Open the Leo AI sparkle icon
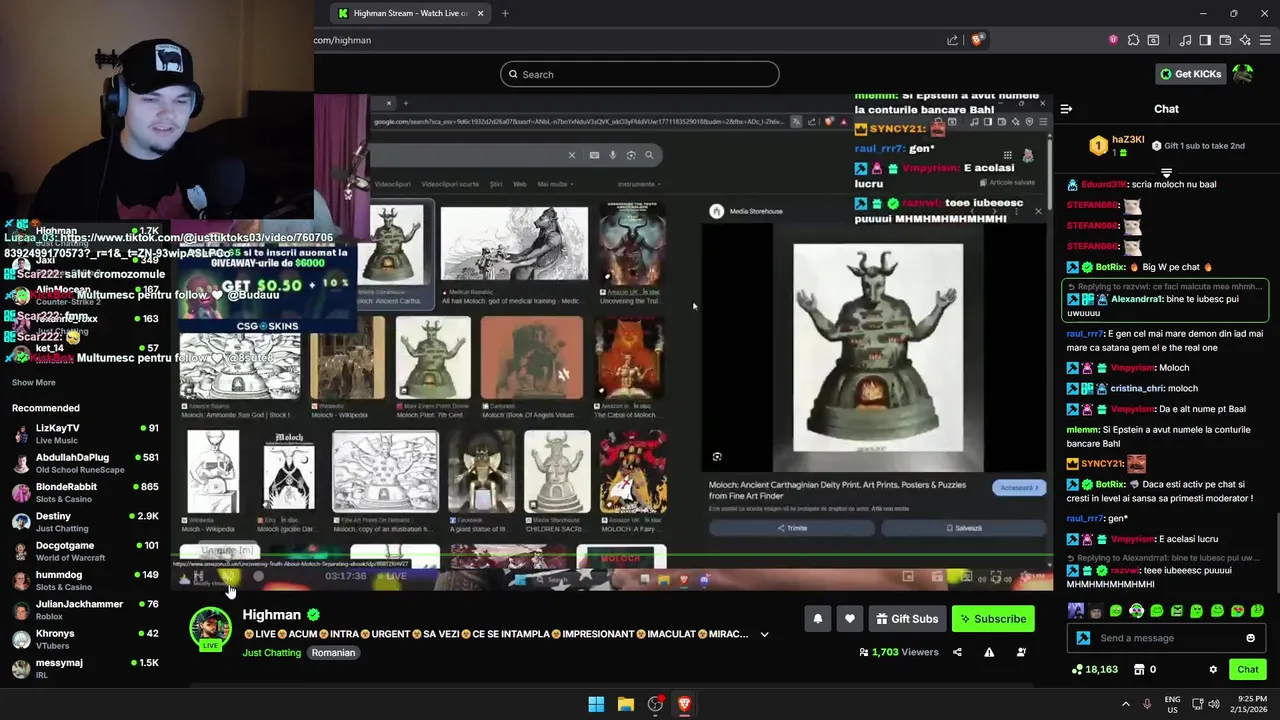This screenshot has height=720, width=1280. [x=1245, y=40]
